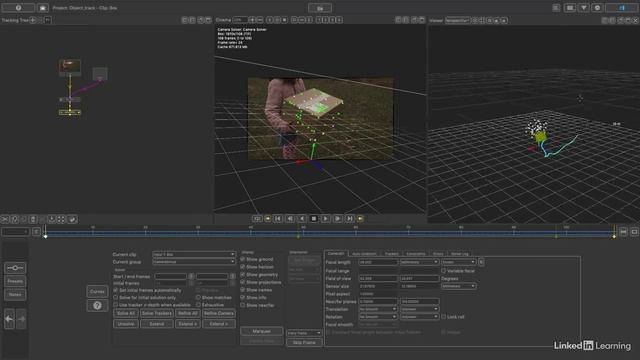
Task: Jump to the last frame
Action: click(x=349, y=219)
